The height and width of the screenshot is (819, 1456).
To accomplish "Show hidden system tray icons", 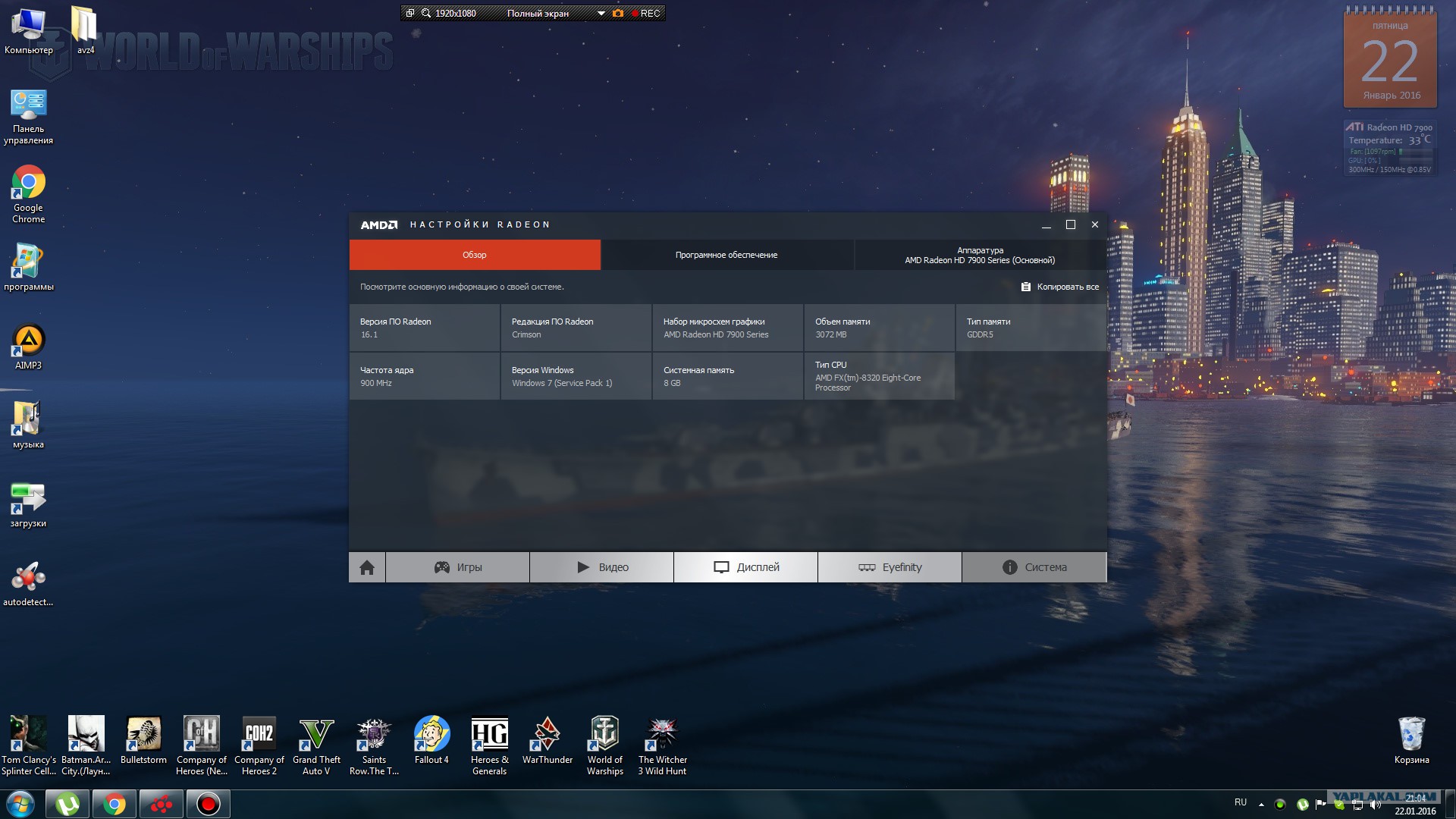I will pos(1261,804).
